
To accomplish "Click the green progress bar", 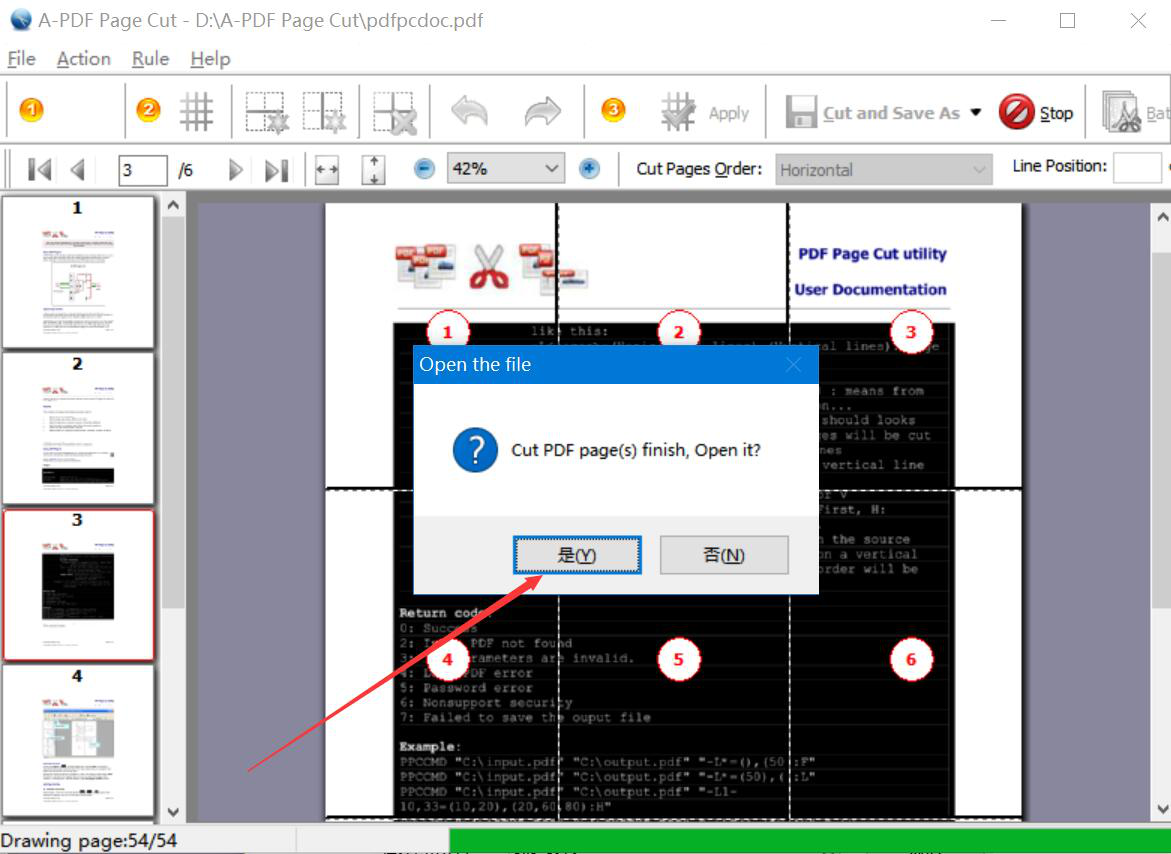I will [x=810, y=841].
